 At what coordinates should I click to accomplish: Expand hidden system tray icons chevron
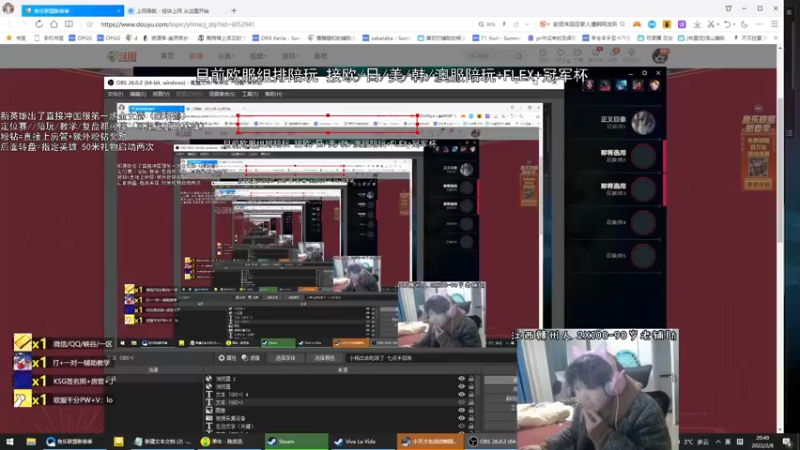[x=718, y=441]
